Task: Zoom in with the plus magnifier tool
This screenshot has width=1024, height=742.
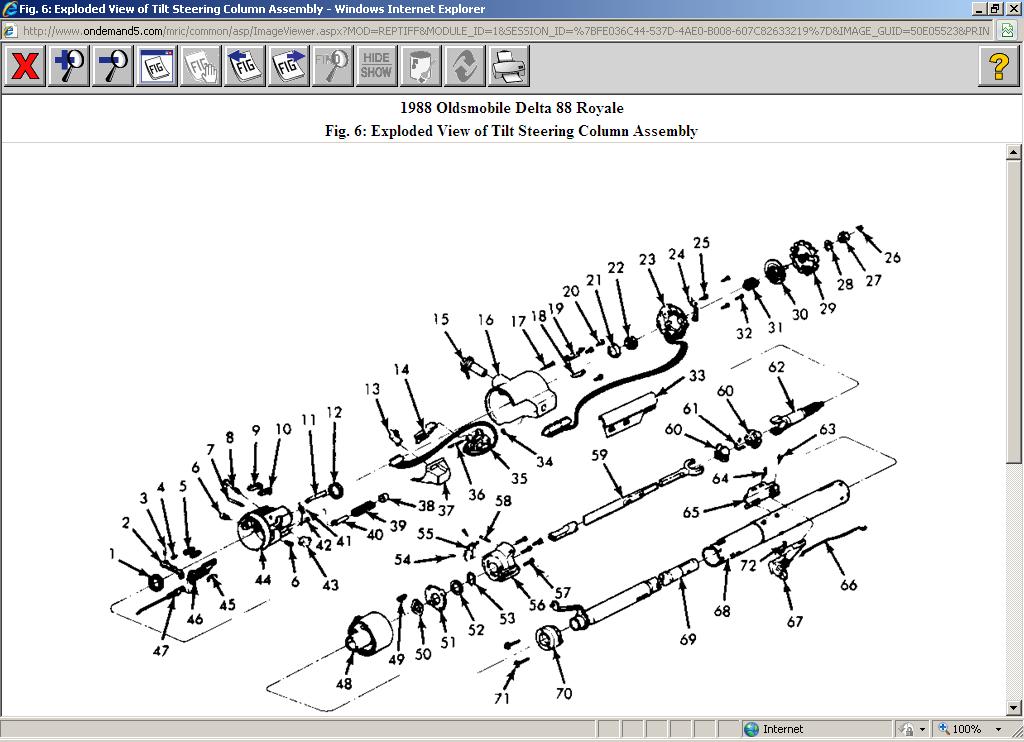Action: pyautogui.click(x=69, y=65)
